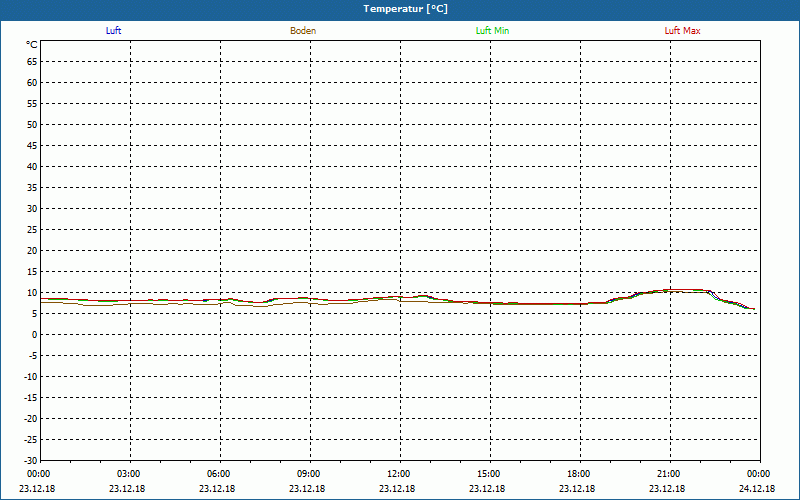
Task: Click the 06:00 time axis label
Action: (x=219, y=474)
